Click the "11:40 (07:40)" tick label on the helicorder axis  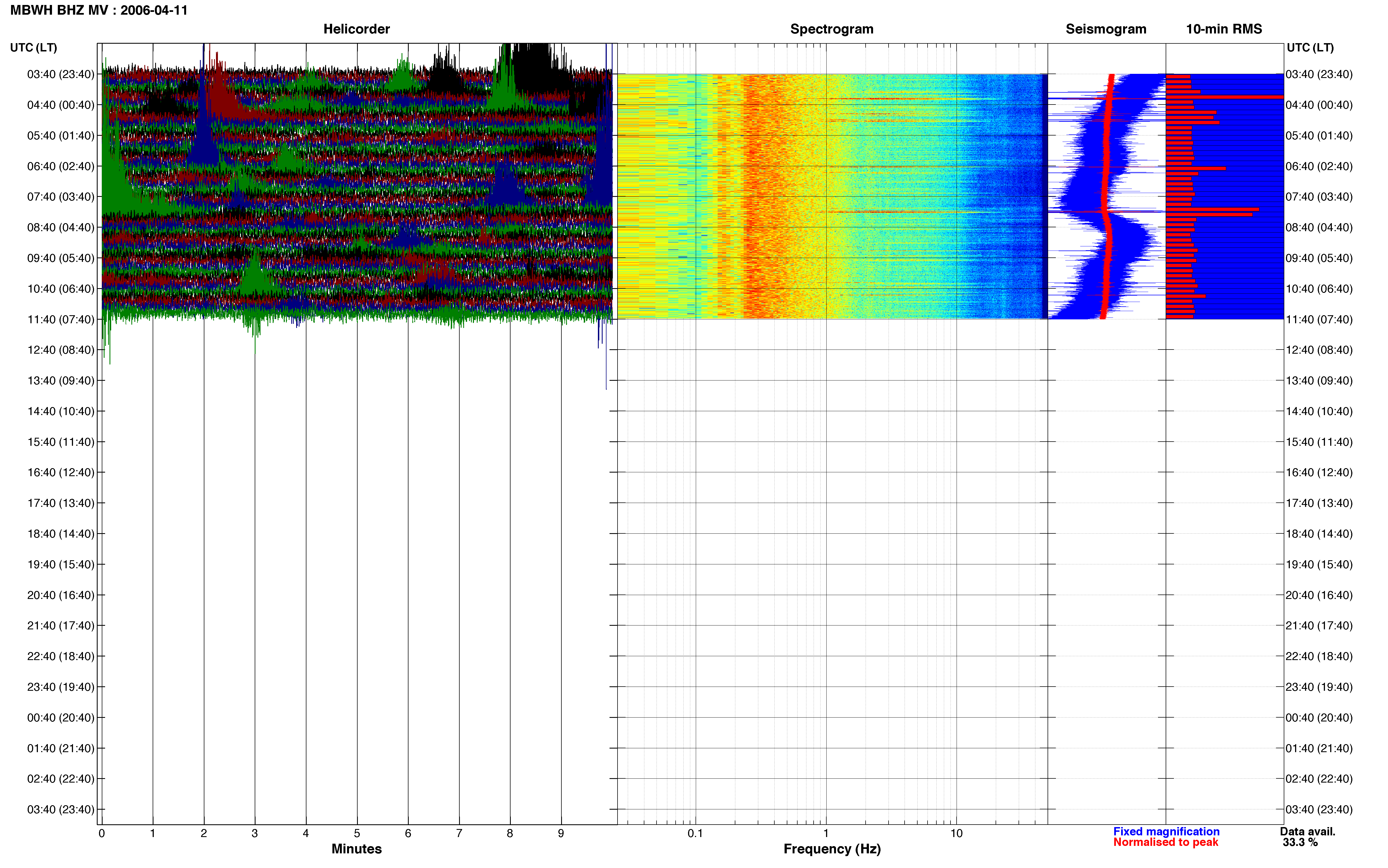tap(61, 319)
